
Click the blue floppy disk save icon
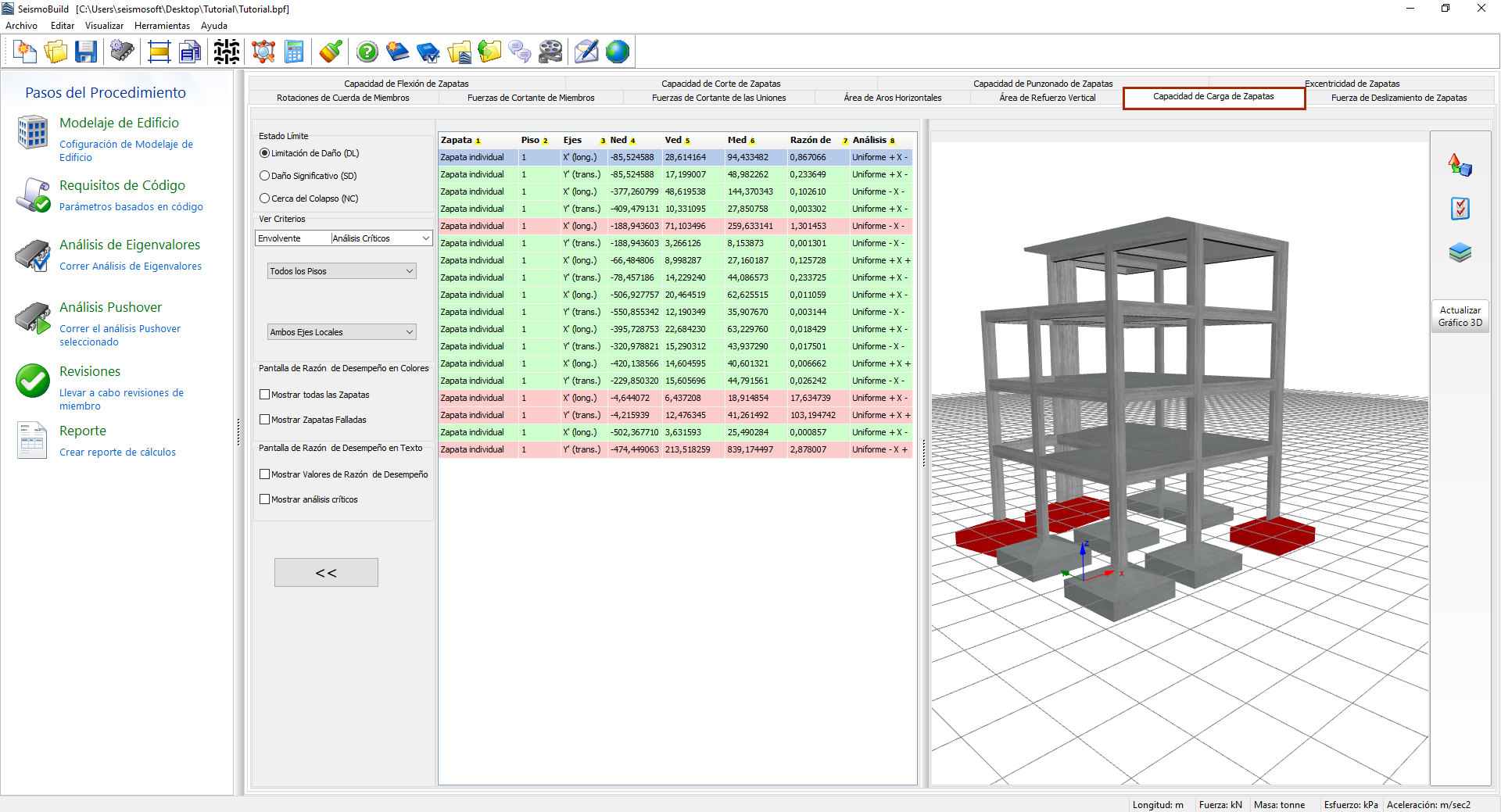pos(86,52)
